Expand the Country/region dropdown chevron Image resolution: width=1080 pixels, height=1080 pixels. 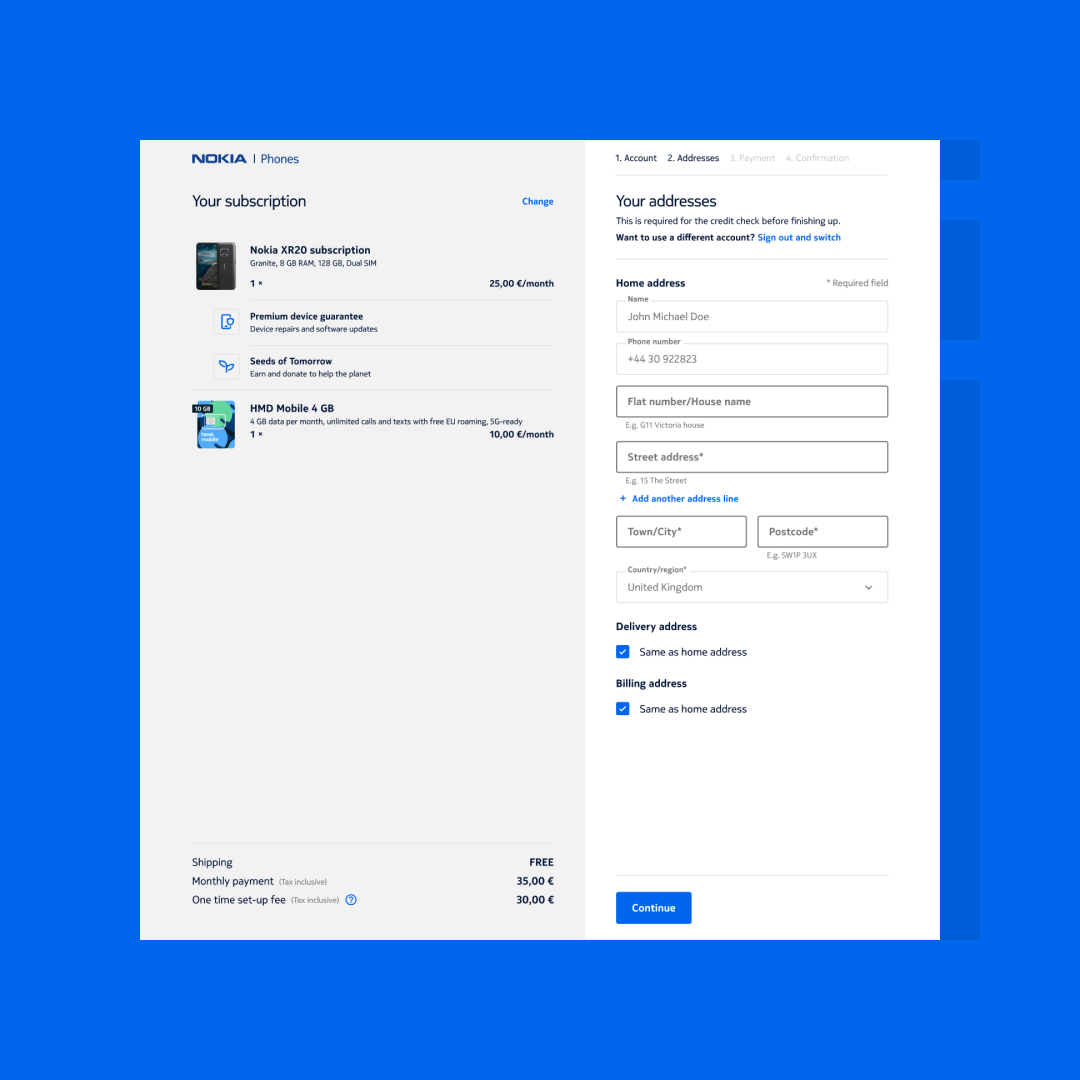[869, 588]
